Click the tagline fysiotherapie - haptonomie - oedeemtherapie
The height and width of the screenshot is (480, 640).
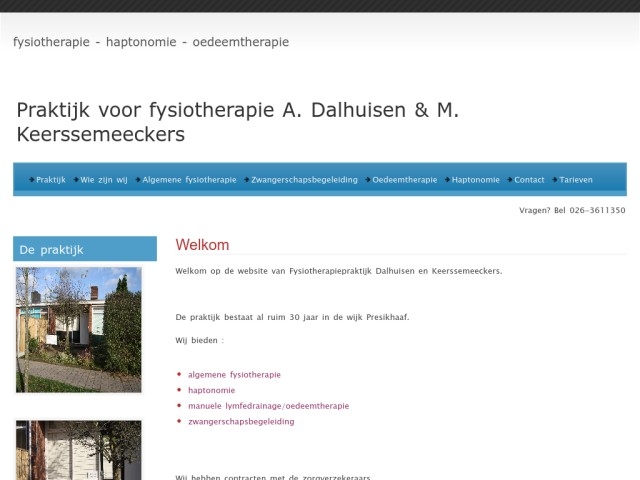click(x=151, y=42)
